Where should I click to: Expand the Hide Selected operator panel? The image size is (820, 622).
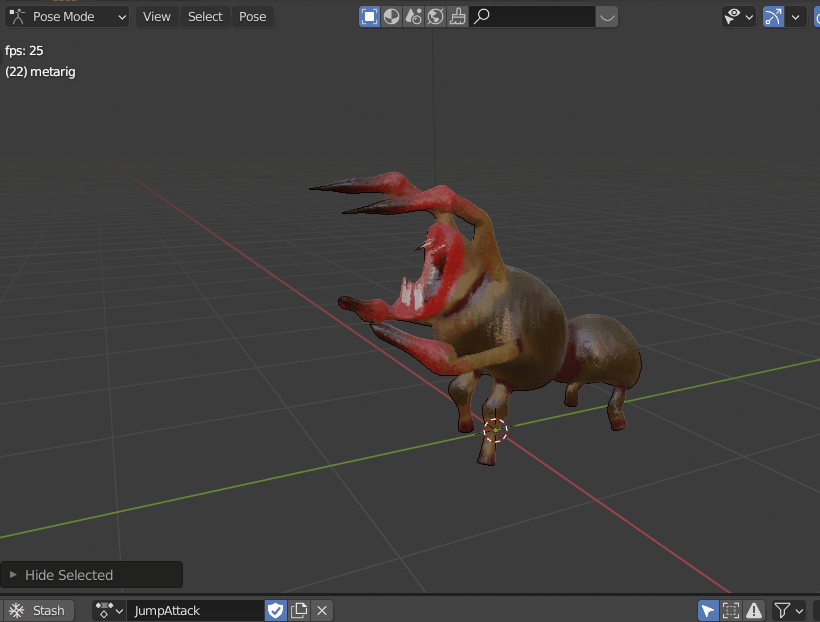pos(13,575)
